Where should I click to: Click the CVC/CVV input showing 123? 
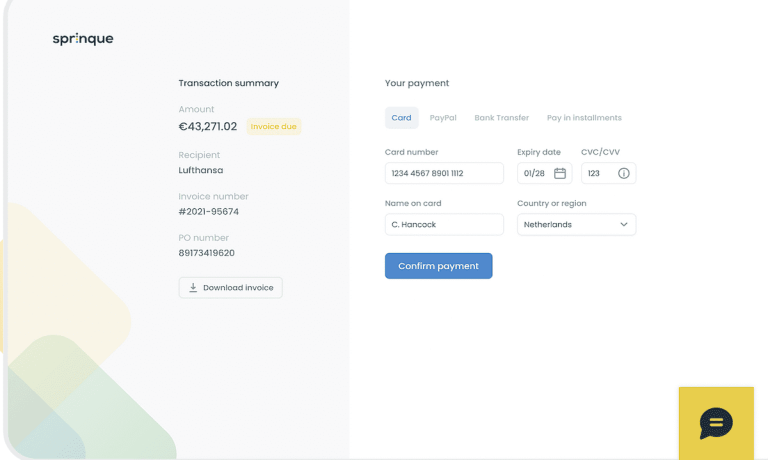pos(595,173)
